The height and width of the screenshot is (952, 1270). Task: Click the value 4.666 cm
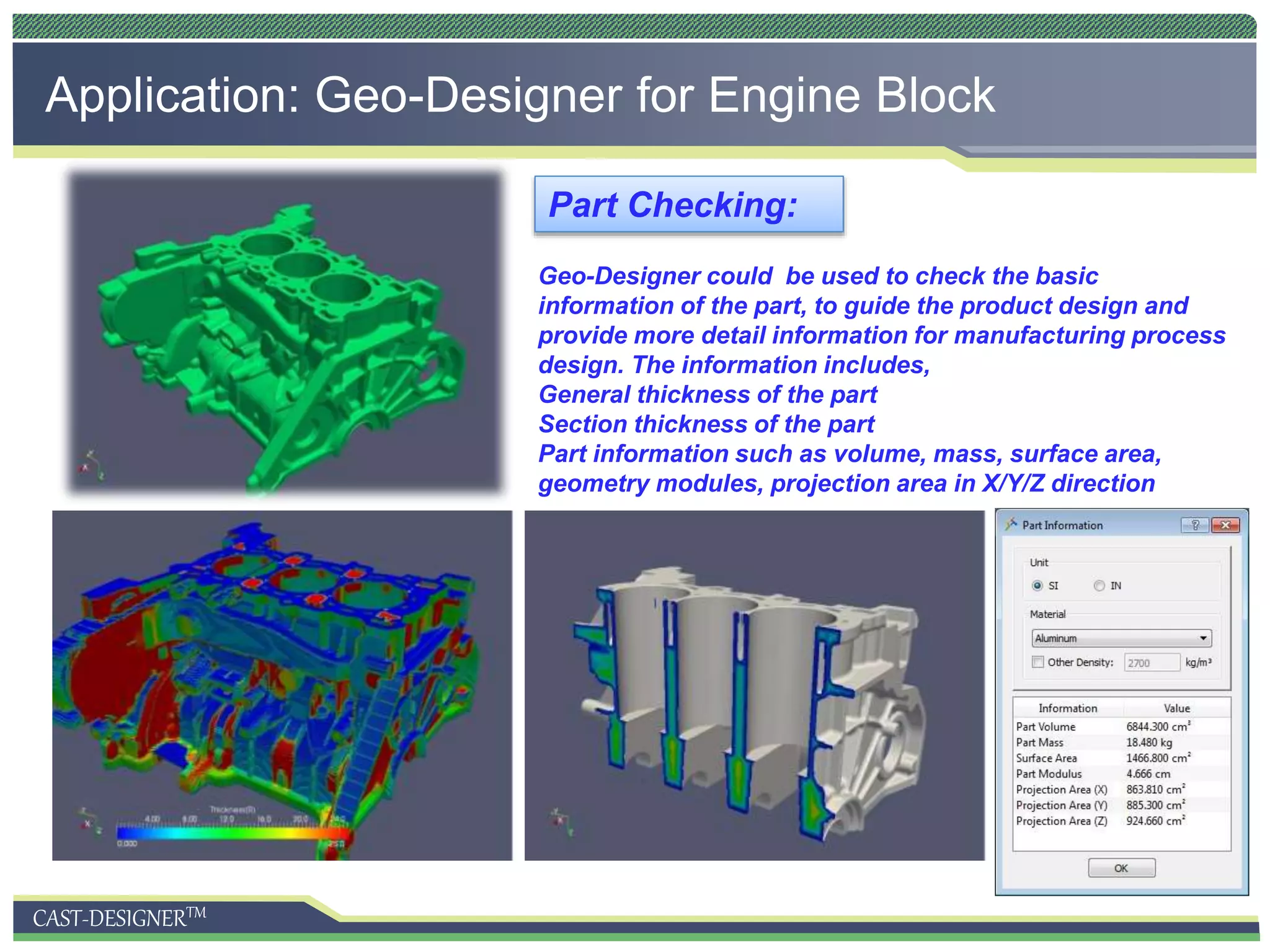(1148, 773)
